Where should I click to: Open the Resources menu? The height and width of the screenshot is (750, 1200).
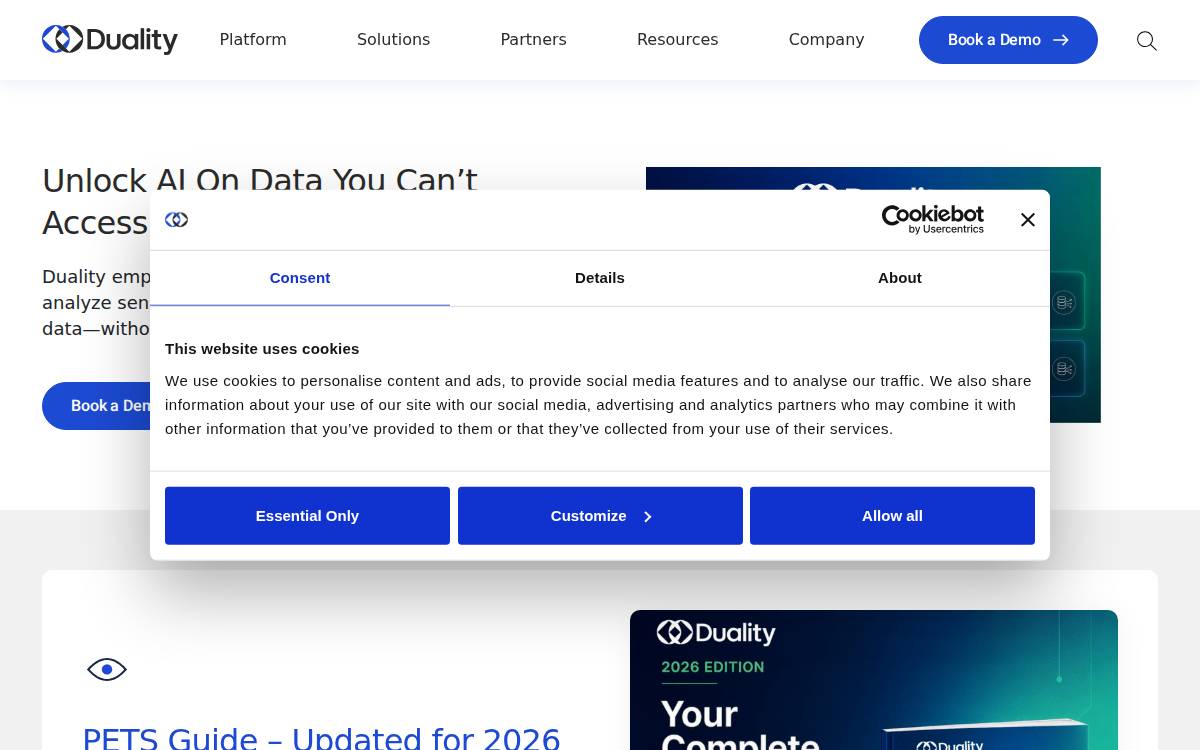(x=677, y=40)
